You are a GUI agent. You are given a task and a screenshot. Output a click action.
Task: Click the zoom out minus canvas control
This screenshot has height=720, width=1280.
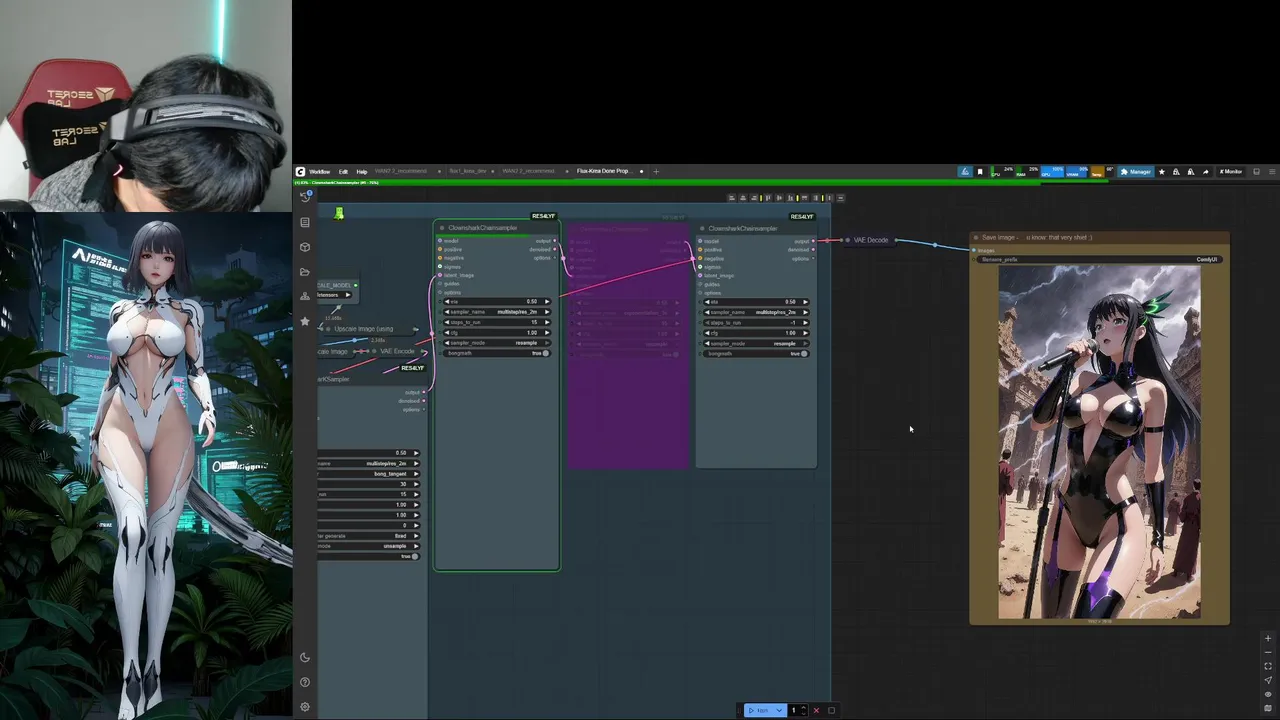pos(1268,652)
